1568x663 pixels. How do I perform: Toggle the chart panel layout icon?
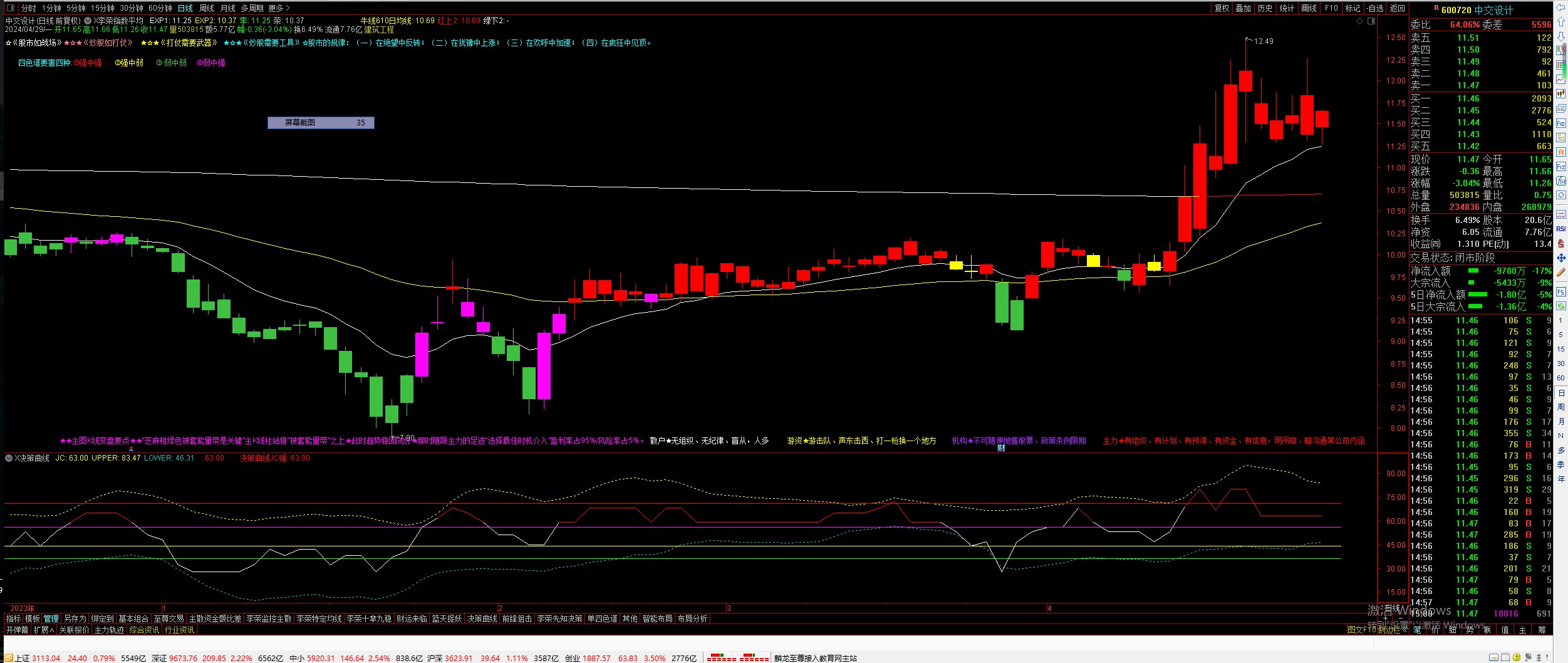(x=1371, y=21)
